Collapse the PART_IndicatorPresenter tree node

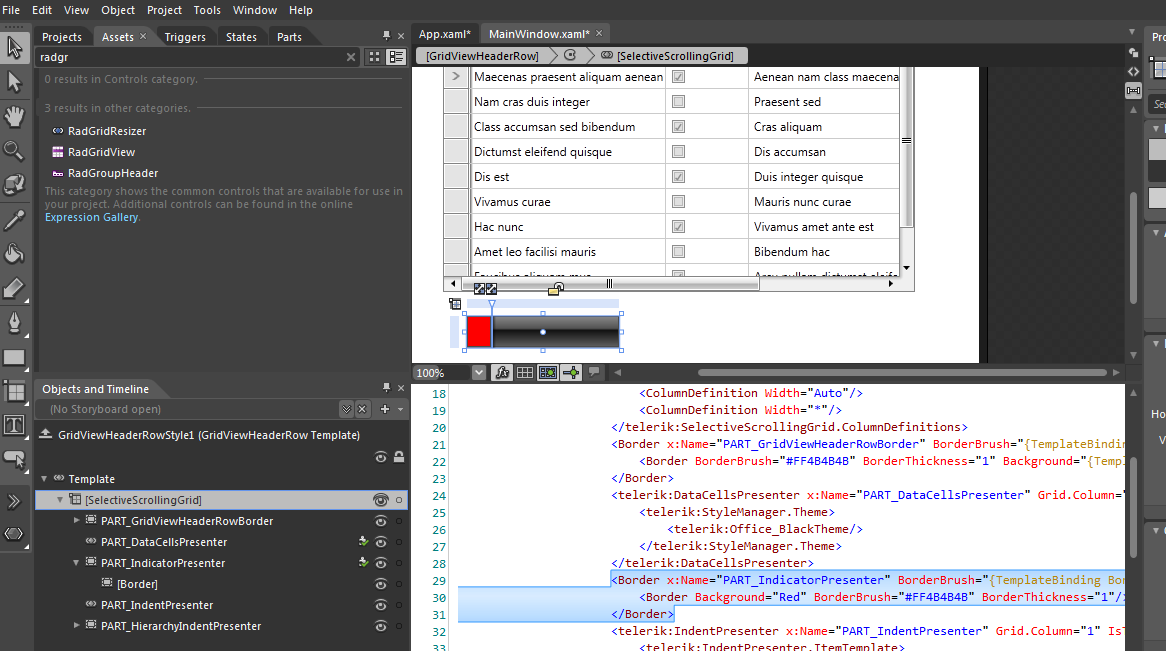coord(77,563)
